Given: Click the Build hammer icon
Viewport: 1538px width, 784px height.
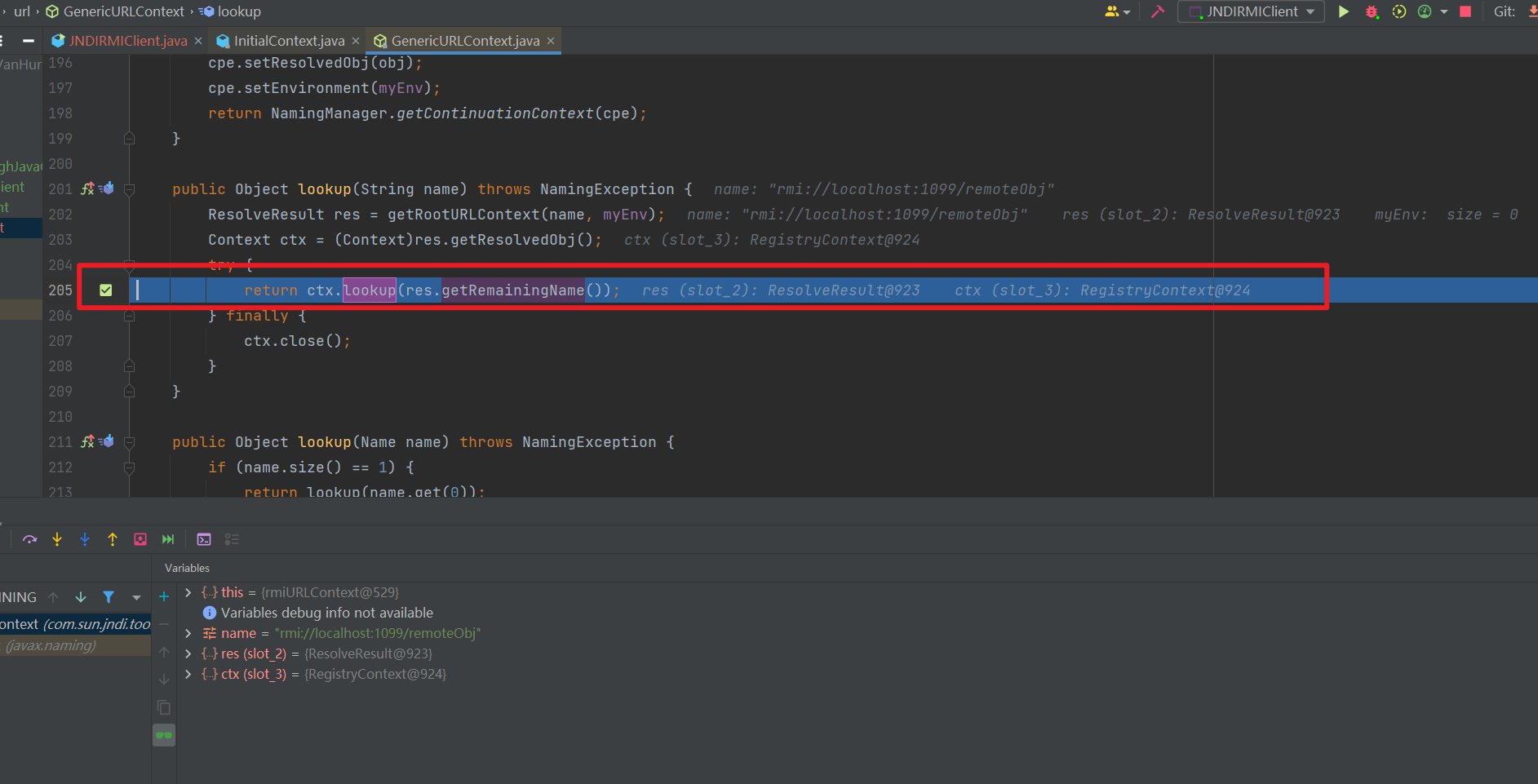Looking at the screenshot, I should pos(1157,11).
